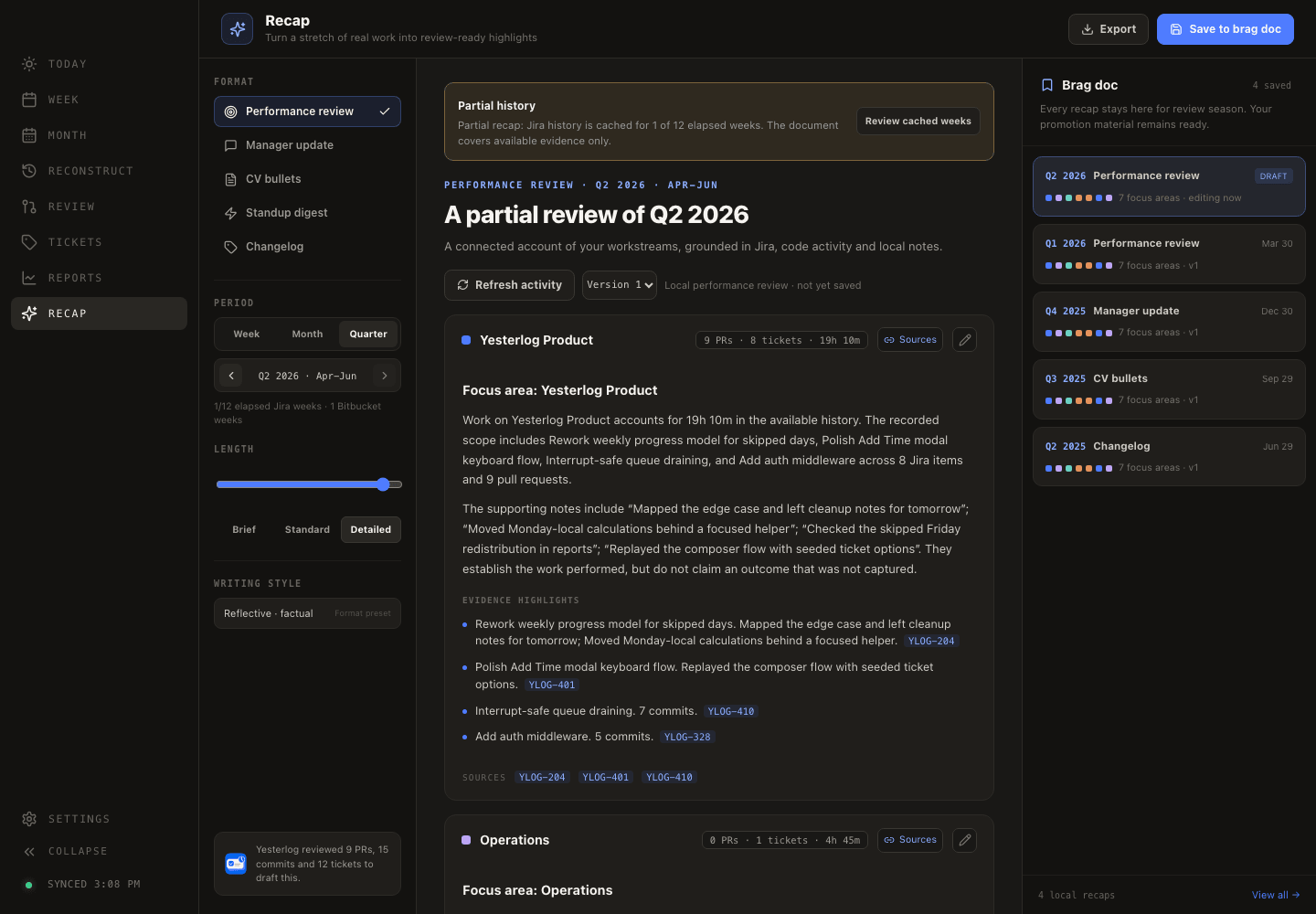
Task: Collapse sidebar with double-chevron icon
Action: point(29,851)
